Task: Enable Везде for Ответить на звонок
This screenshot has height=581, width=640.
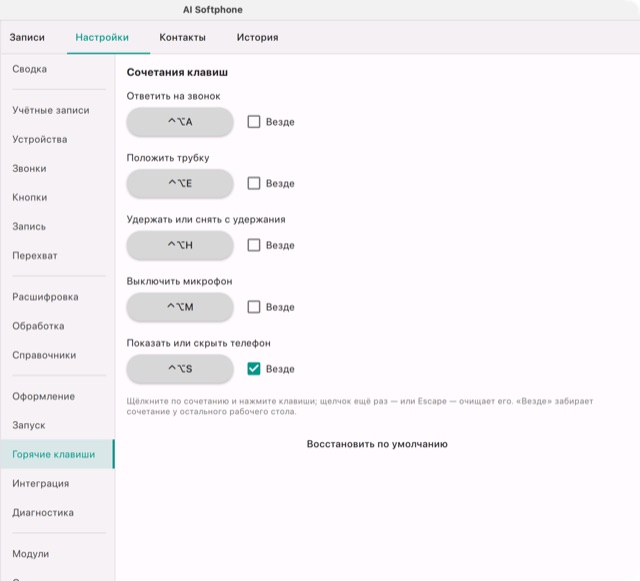Action: coord(253,122)
